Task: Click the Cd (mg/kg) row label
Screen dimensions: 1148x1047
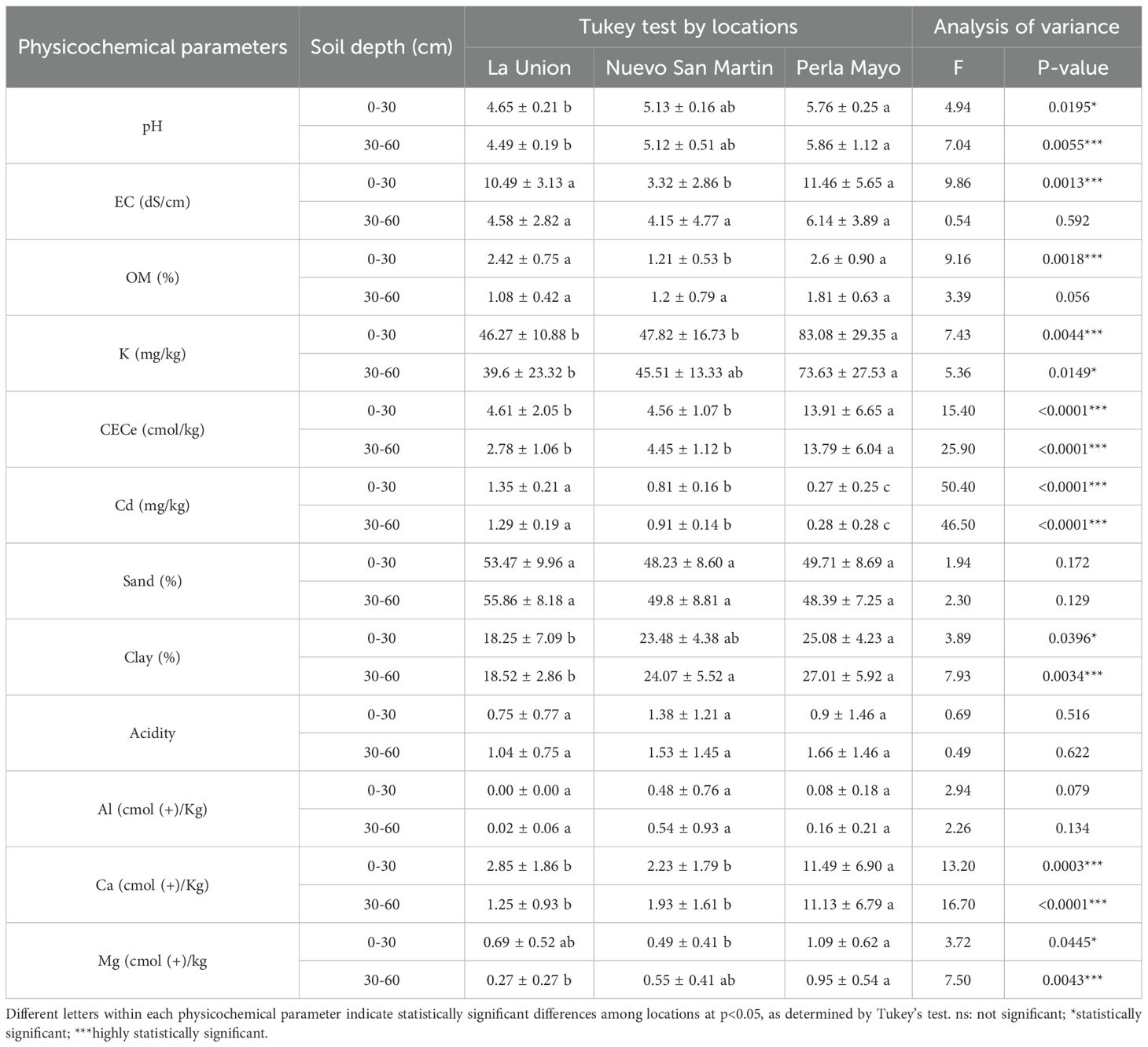Action: (152, 505)
